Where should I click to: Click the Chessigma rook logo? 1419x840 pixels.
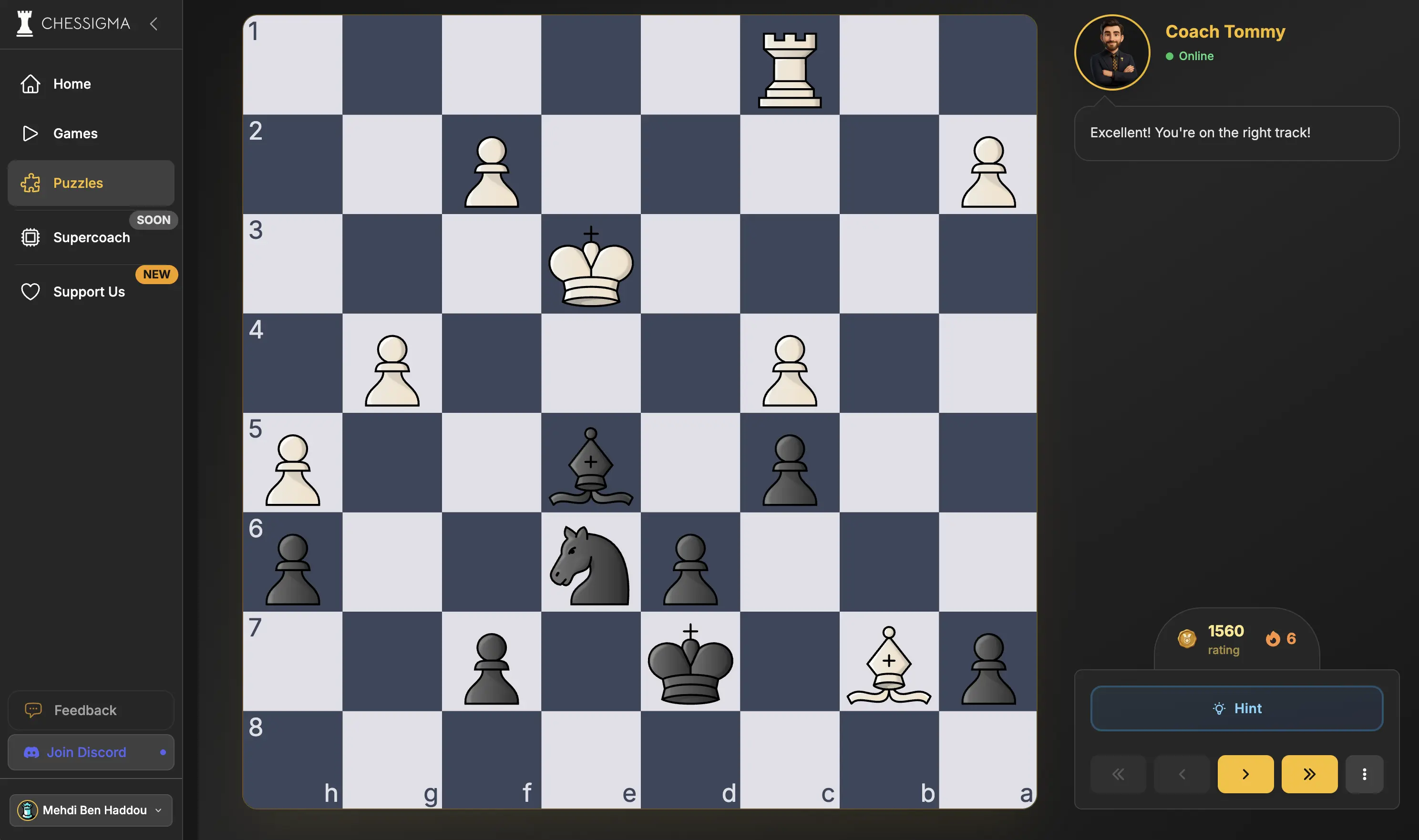point(24,23)
